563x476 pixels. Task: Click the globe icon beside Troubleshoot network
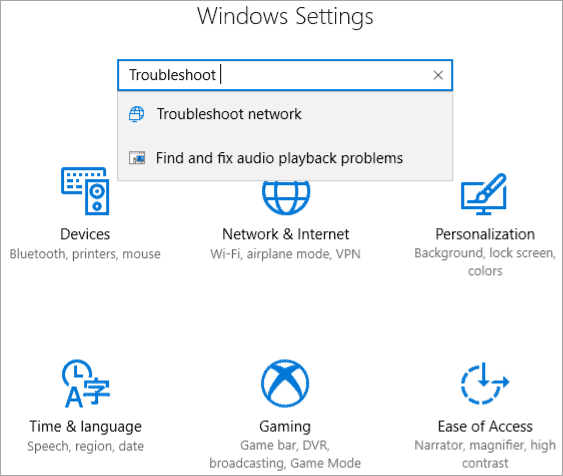(x=136, y=114)
